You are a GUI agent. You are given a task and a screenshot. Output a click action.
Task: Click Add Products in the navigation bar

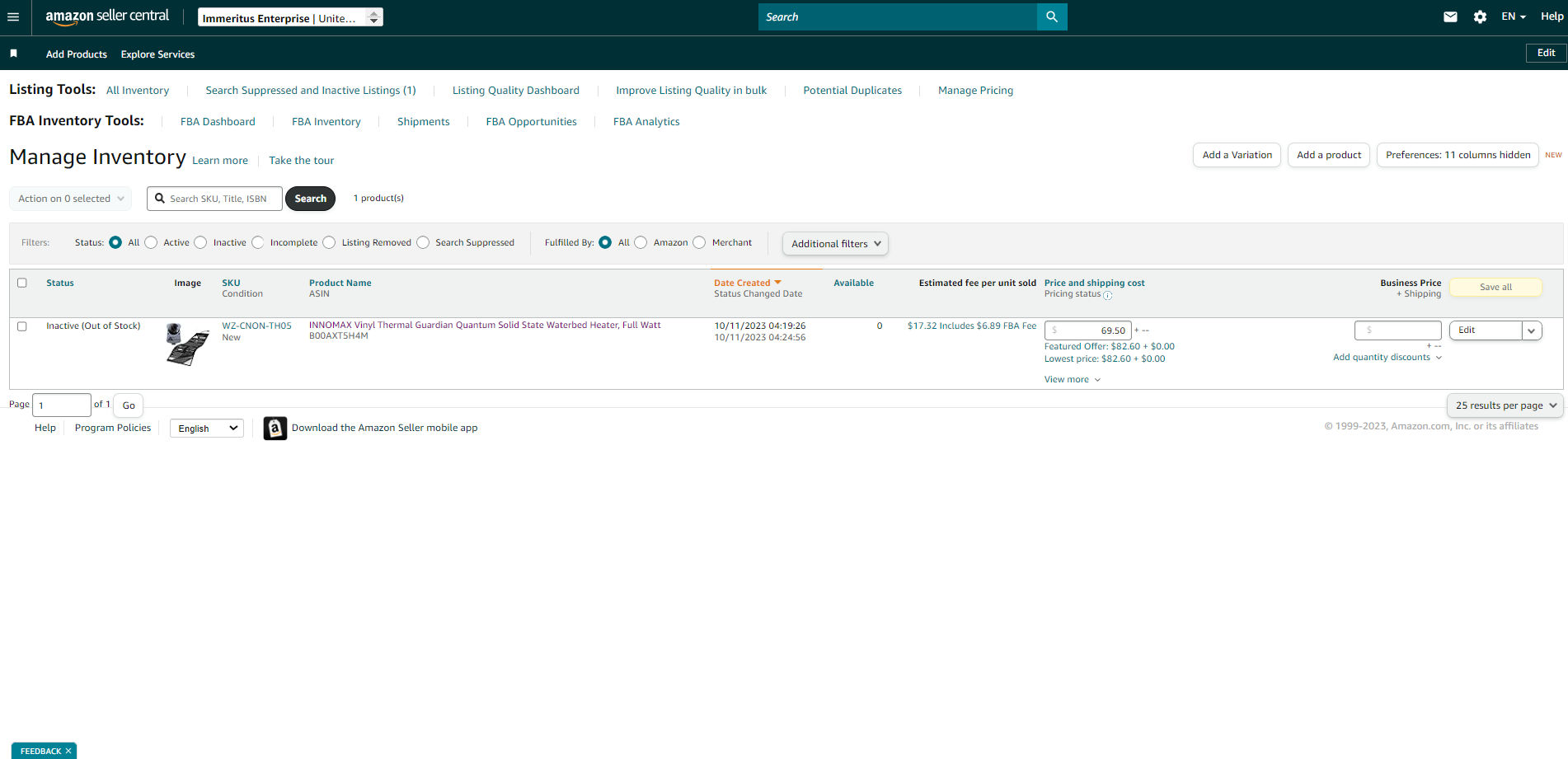coord(77,54)
